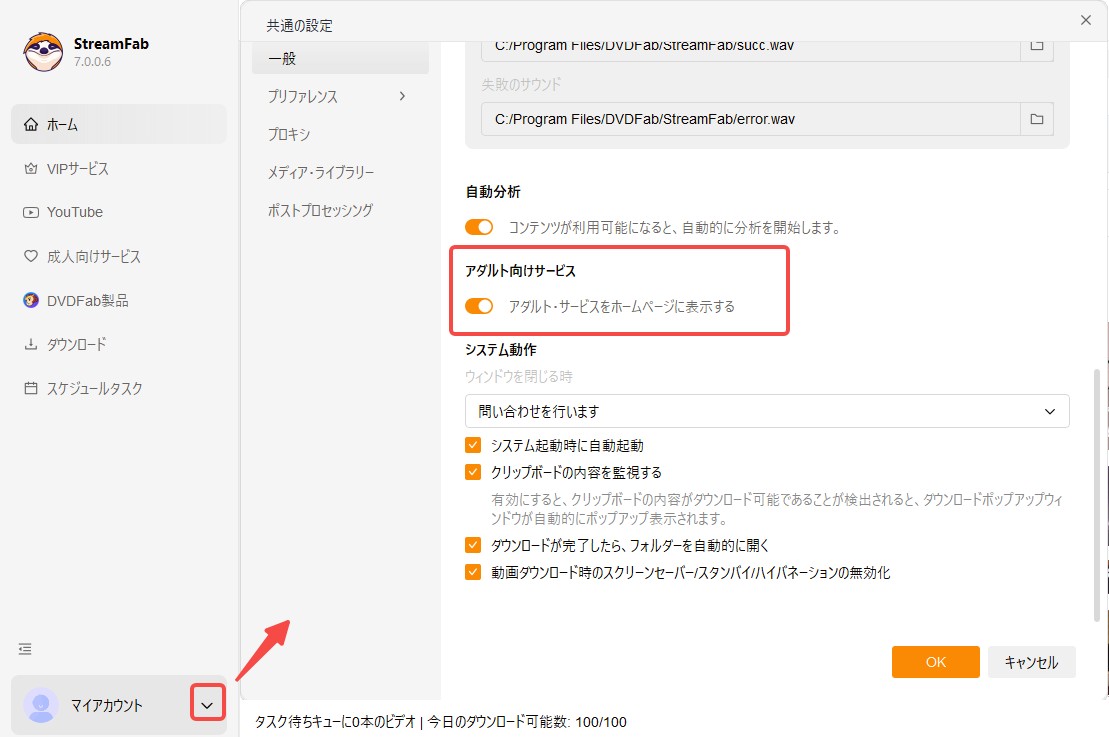Switch to the プロキシ settings tab

point(289,134)
